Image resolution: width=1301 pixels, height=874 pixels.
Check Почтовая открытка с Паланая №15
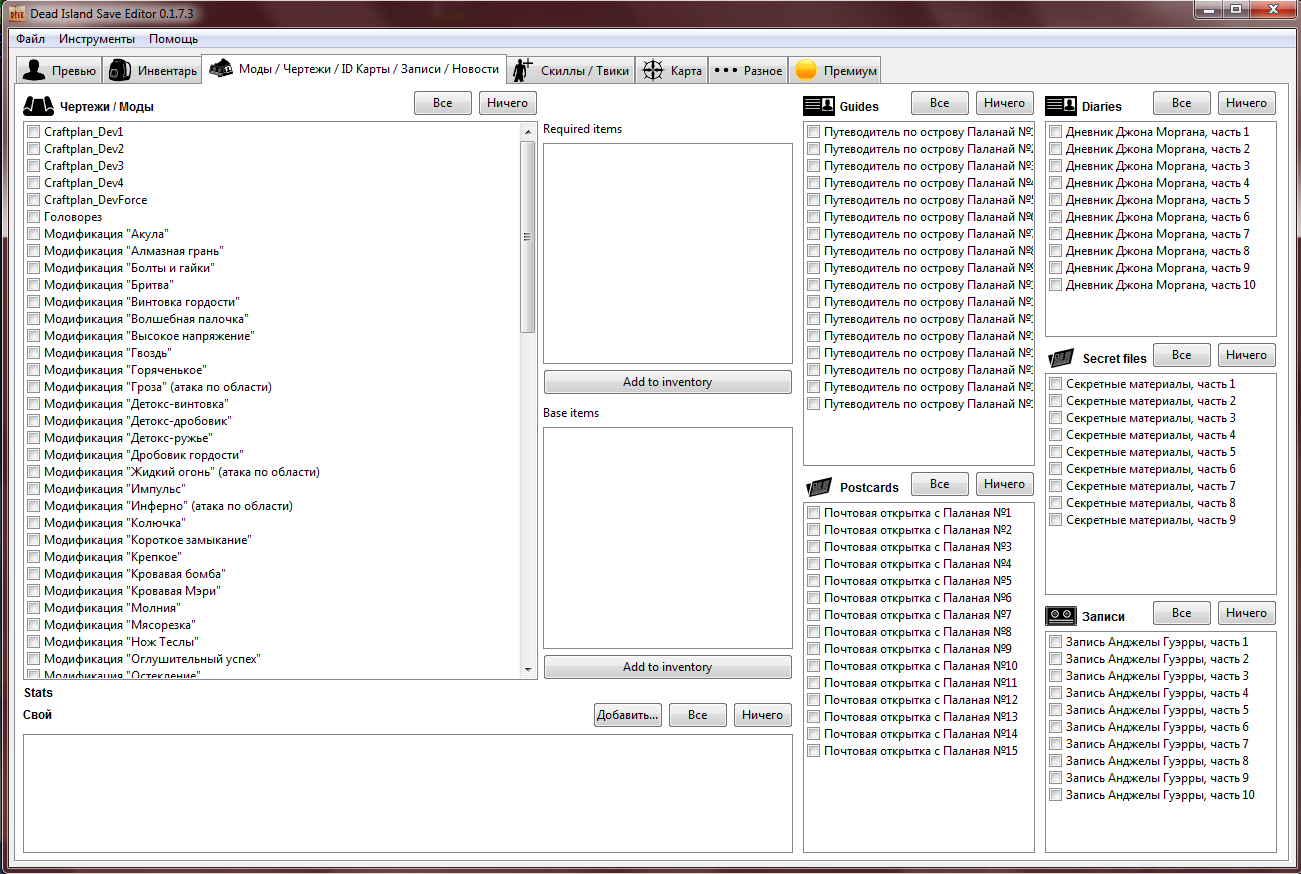pyautogui.click(x=814, y=751)
